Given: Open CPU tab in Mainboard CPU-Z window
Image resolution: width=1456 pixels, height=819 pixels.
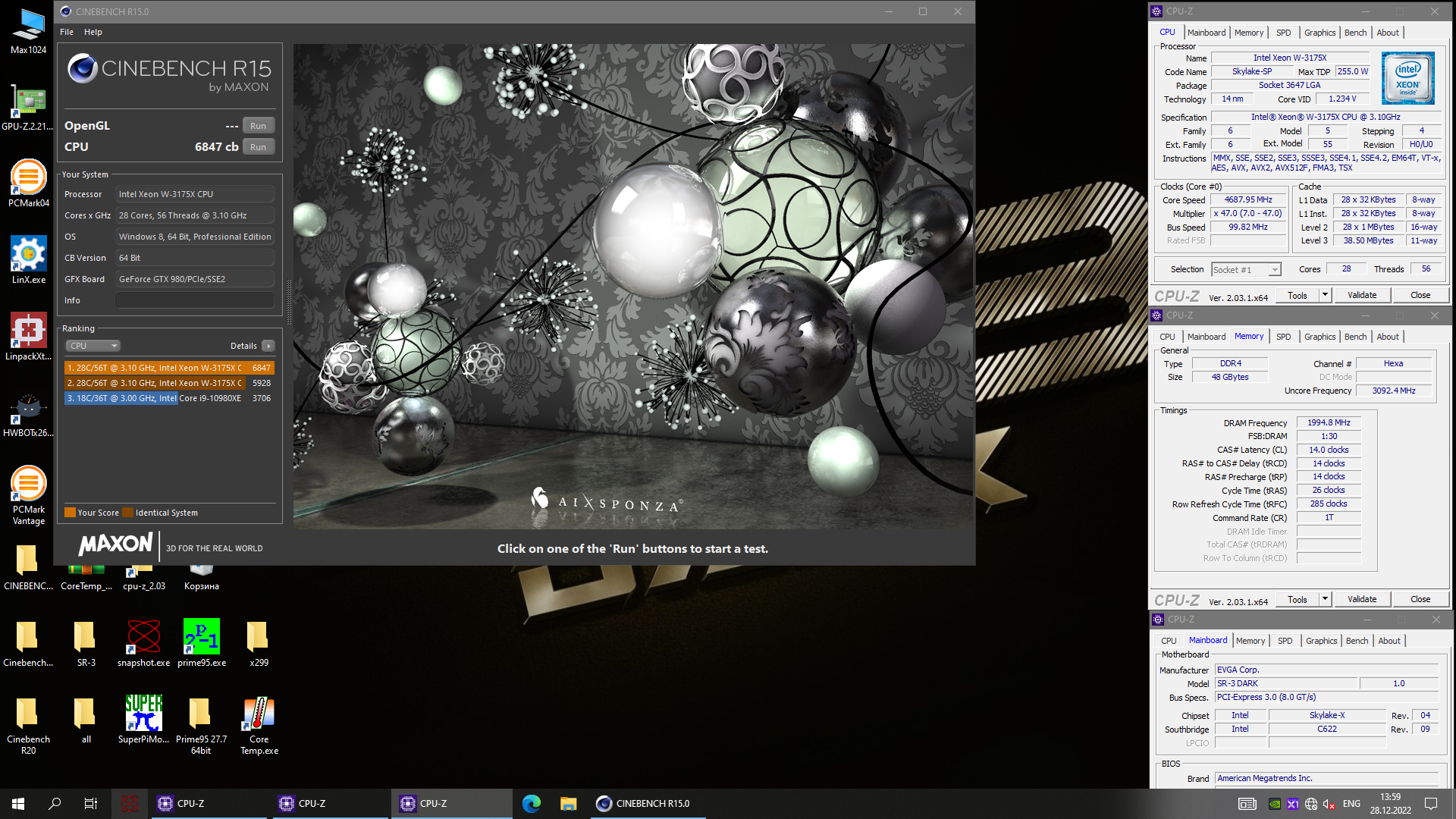Looking at the screenshot, I should tap(1169, 641).
